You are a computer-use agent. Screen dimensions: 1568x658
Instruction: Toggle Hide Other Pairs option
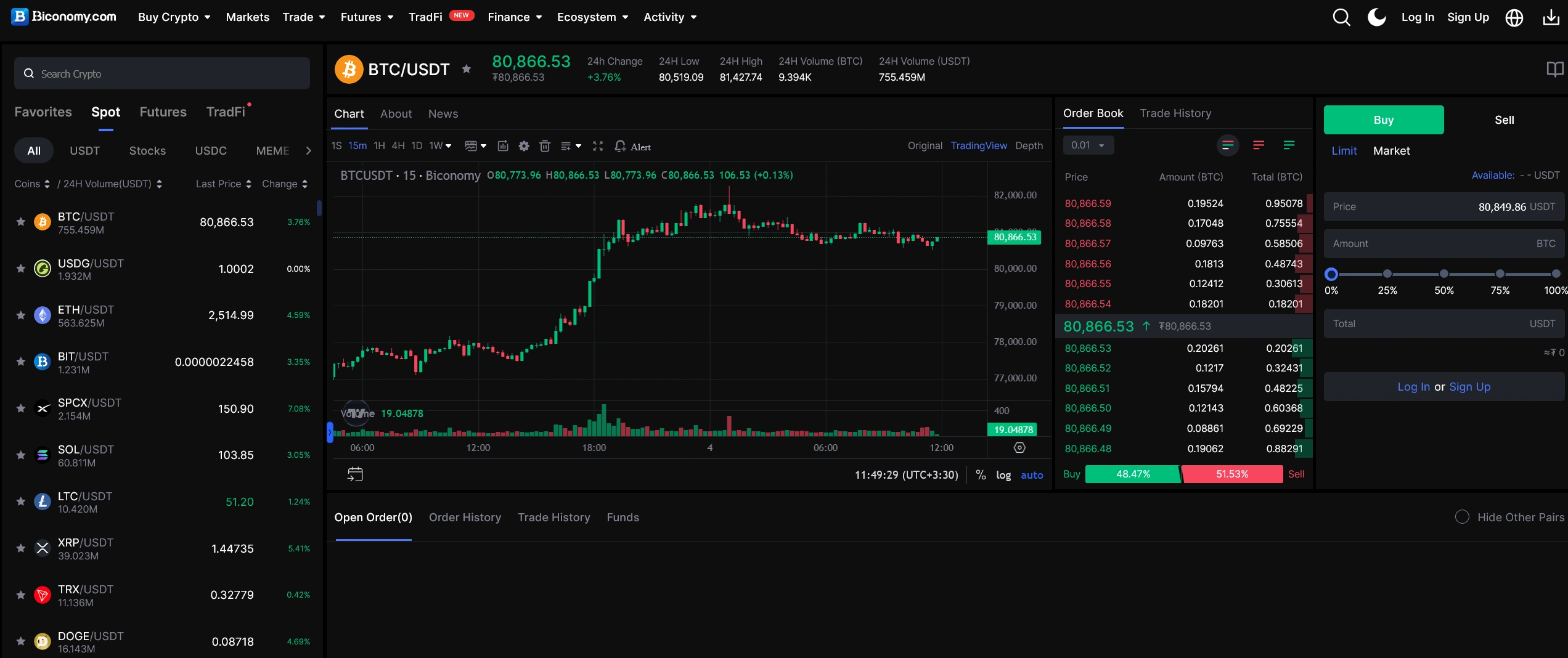pyautogui.click(x=1462, y=517)
